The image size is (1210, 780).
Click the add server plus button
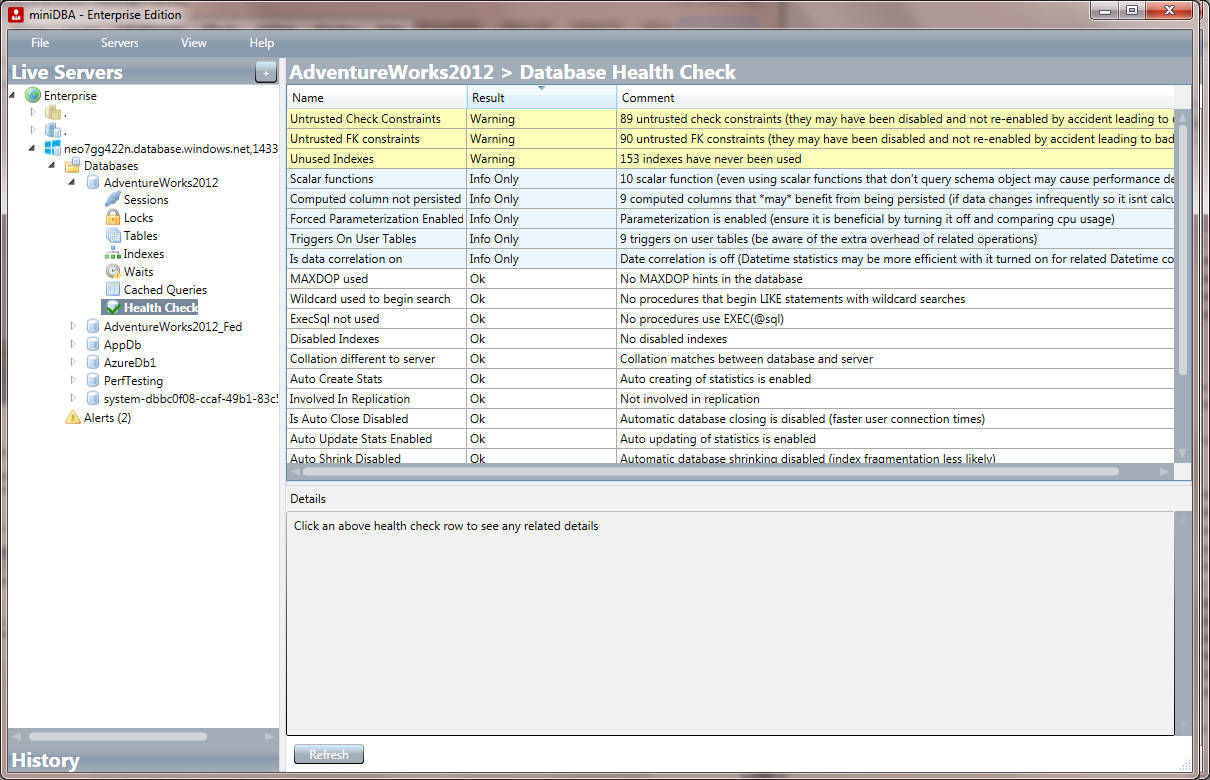[265, 72]
